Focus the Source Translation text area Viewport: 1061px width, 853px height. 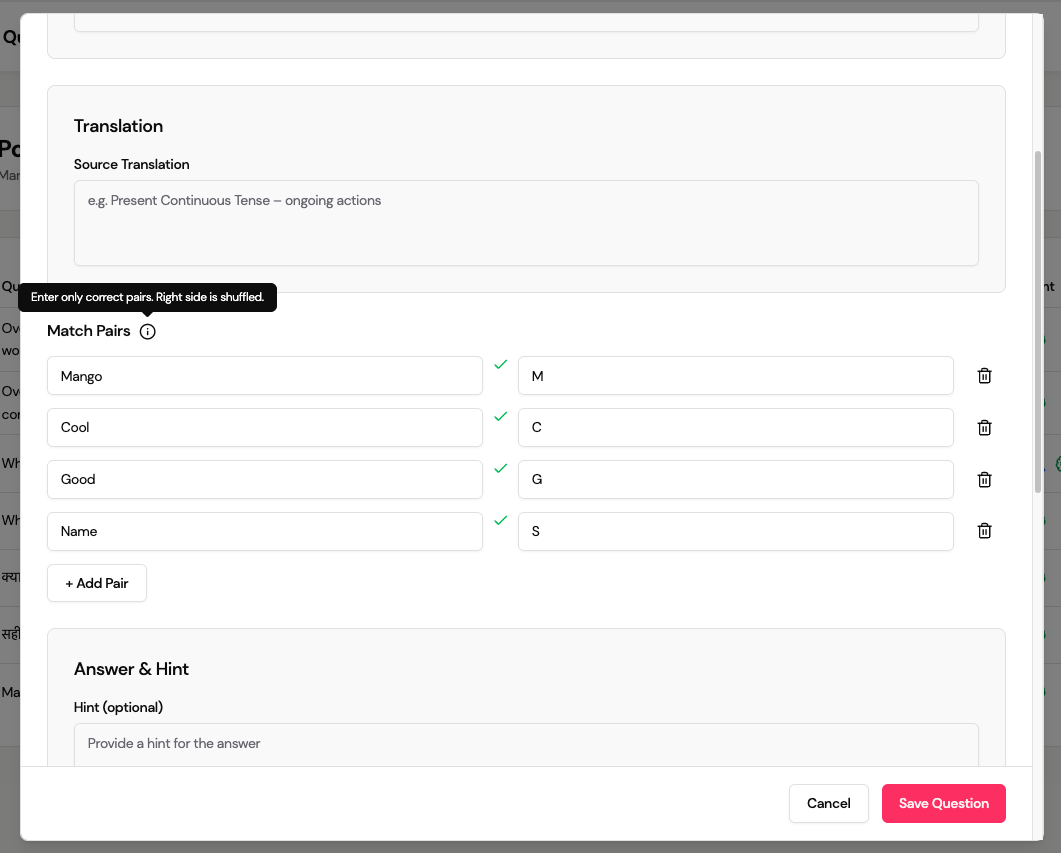[526, 223]
